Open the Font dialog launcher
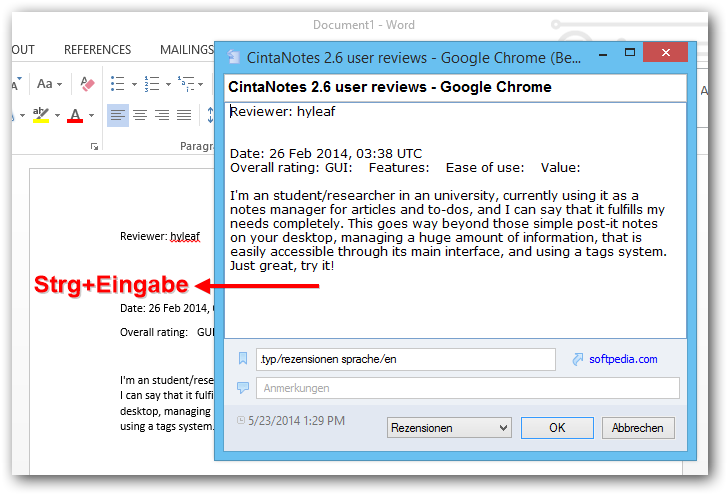Image resolution: width=728 pixels, height=495 pixels. click(x=95, y=147)
